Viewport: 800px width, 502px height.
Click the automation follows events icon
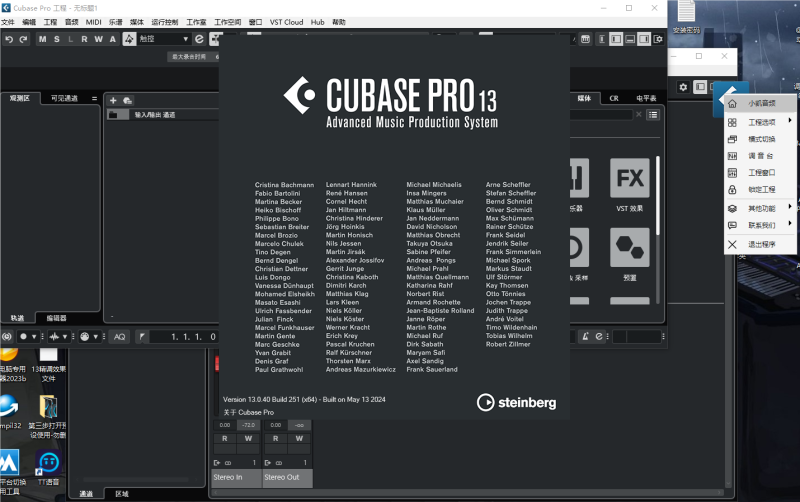coord(130,39)
